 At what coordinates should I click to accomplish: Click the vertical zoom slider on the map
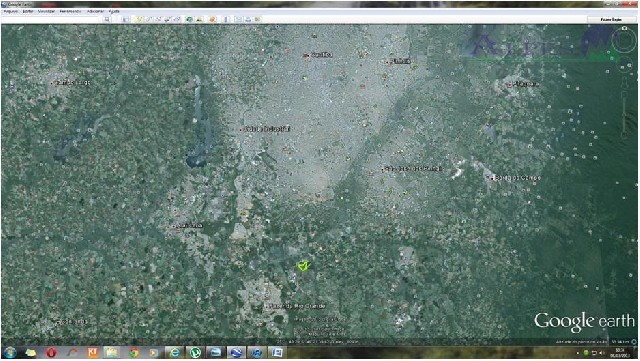tap(624, 114)
